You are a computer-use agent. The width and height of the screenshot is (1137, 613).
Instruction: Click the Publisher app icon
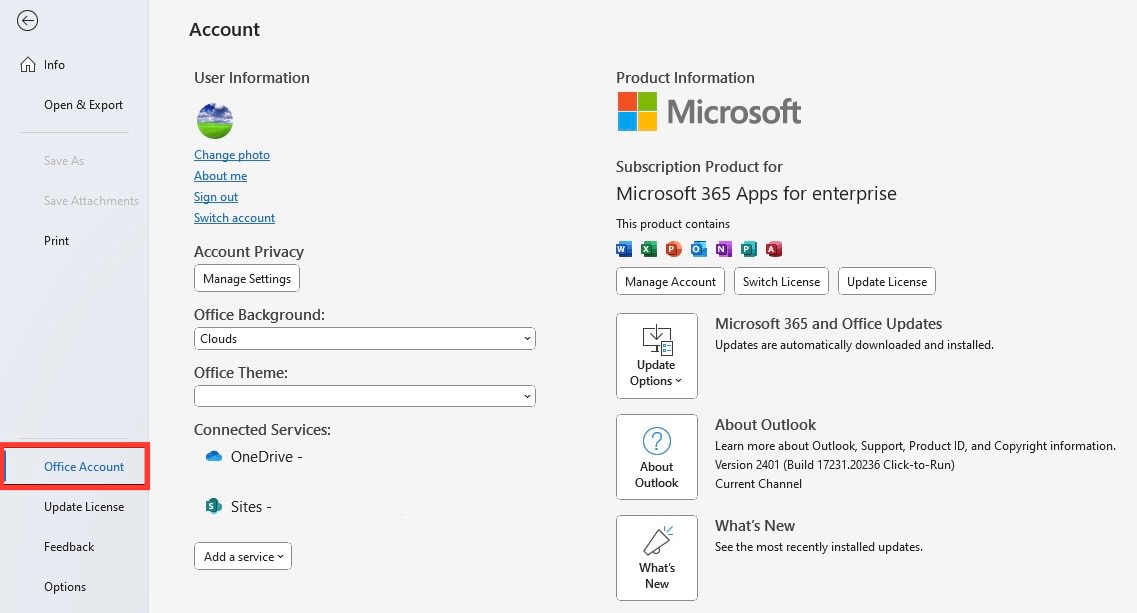click(748, 250)
